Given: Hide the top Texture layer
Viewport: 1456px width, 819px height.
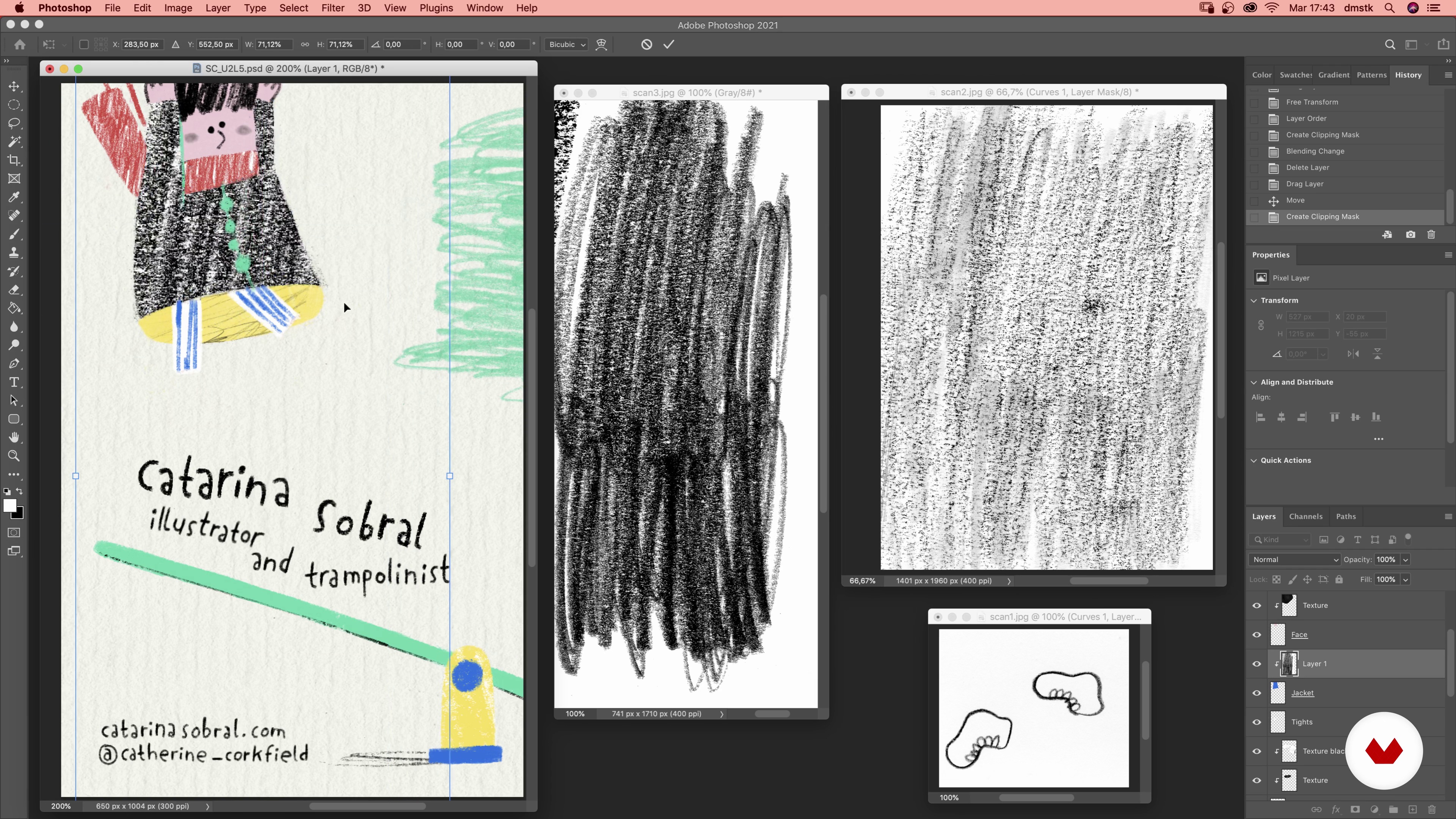Looking at the screenshot, I should (1257, 606).
